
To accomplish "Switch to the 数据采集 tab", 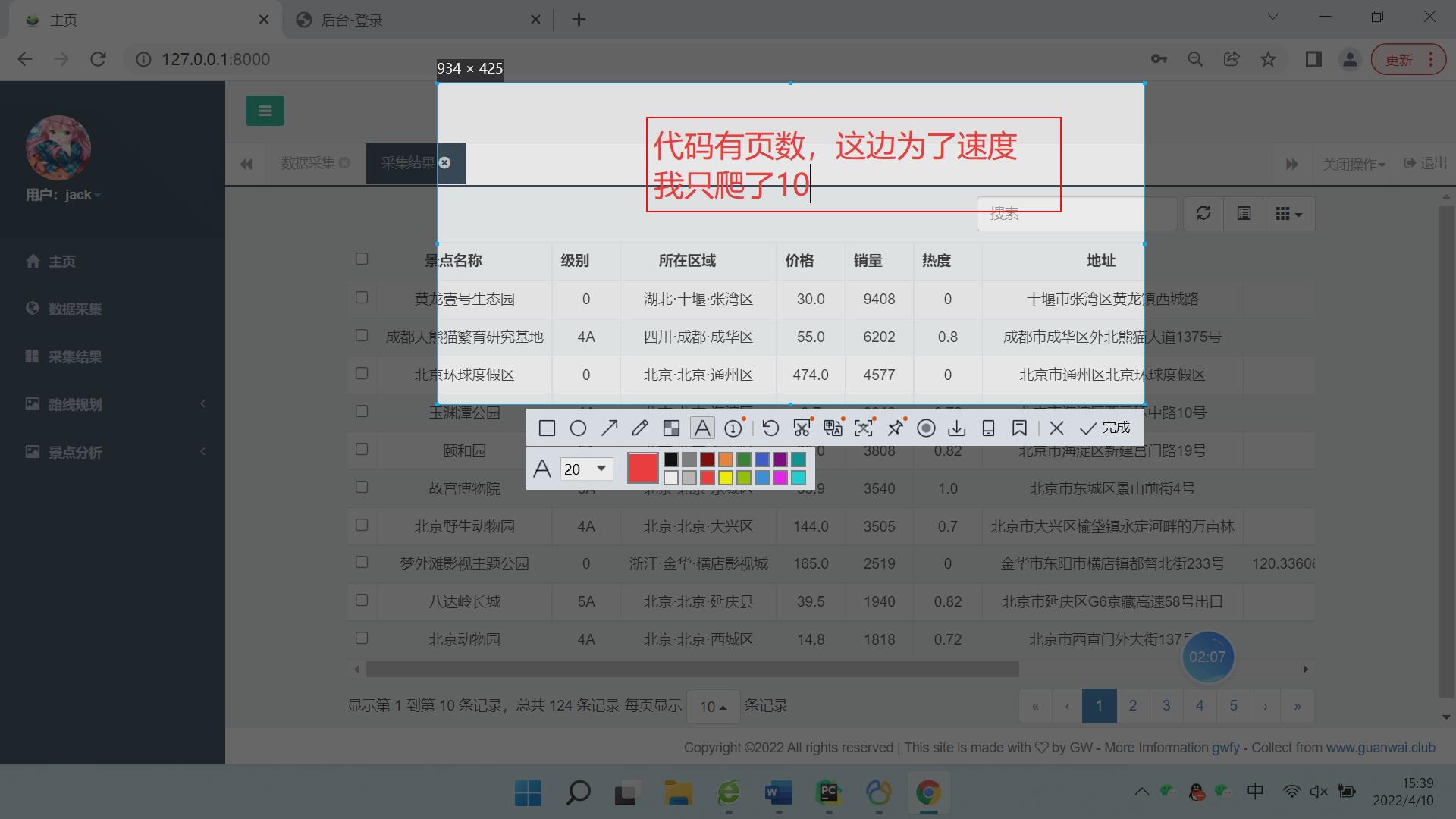I will click(x=307, y=163).
